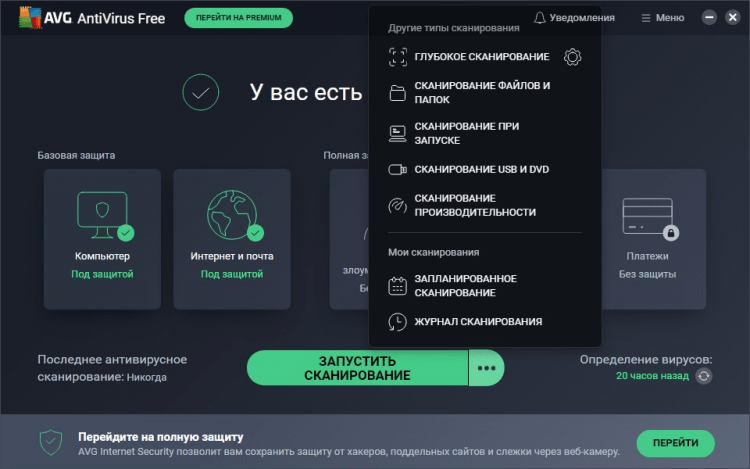Open ЖУРНАЛ СКАНИРОВАНИЯ menu entry
Image resolution: width=750 pixels, height=469 pixels.
[x=478, y=322]
